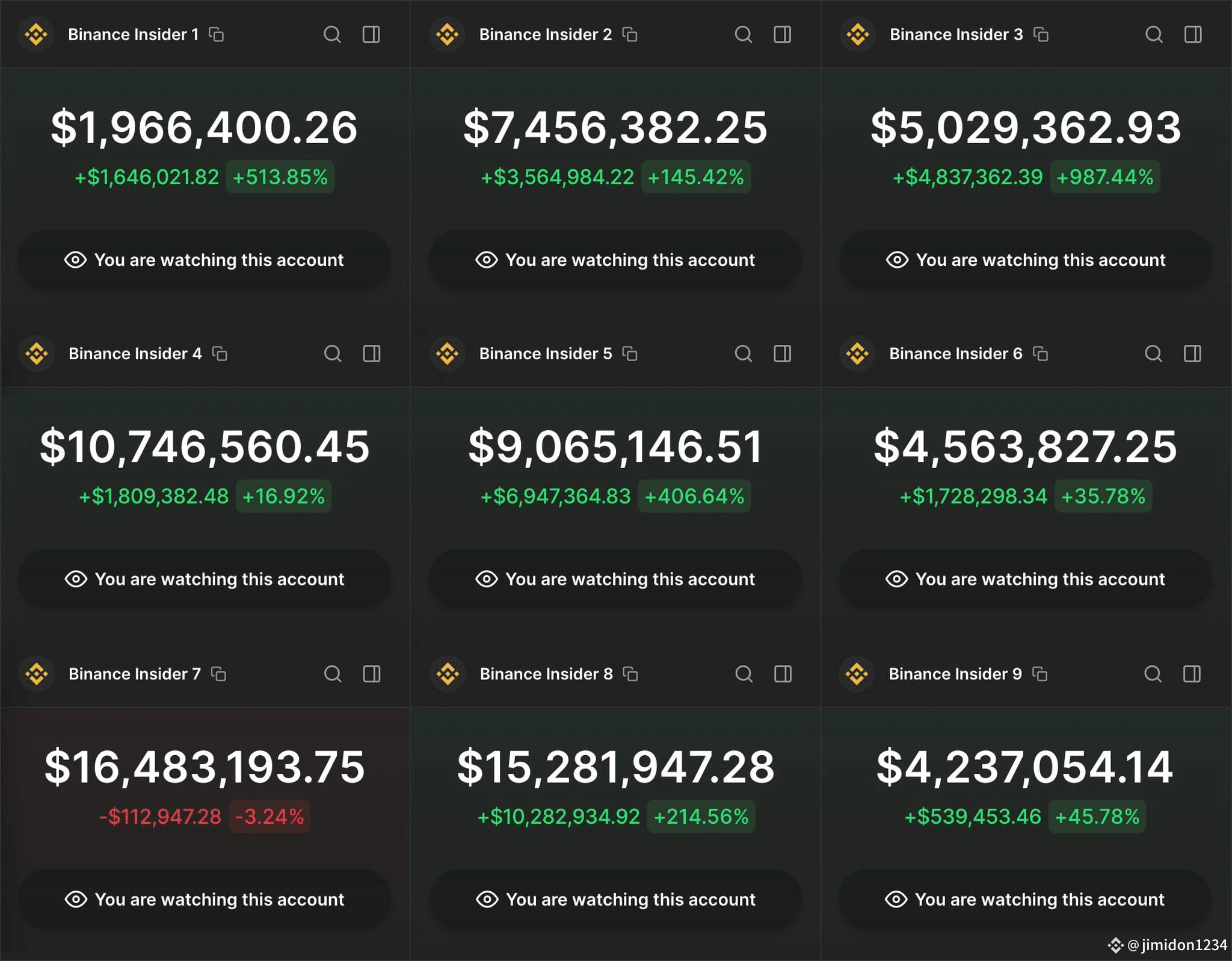Click the +513.85% gain badge
The height and width of the screenshot is (961, 1232).
(x=280, y=177)
